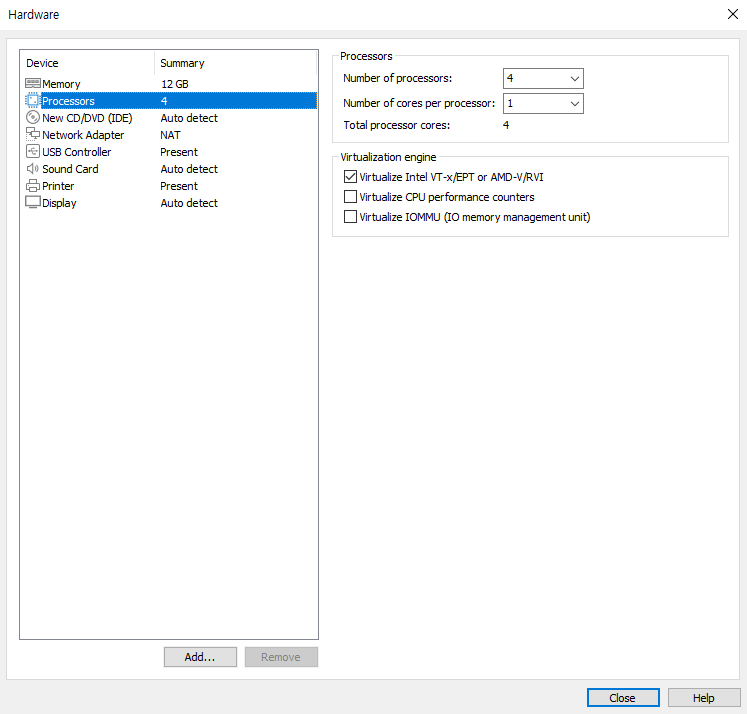The width and height of the screenshot is (747, 714).
Task: Click Present summary for USB Controller
Action: click(x=179, y=152)
